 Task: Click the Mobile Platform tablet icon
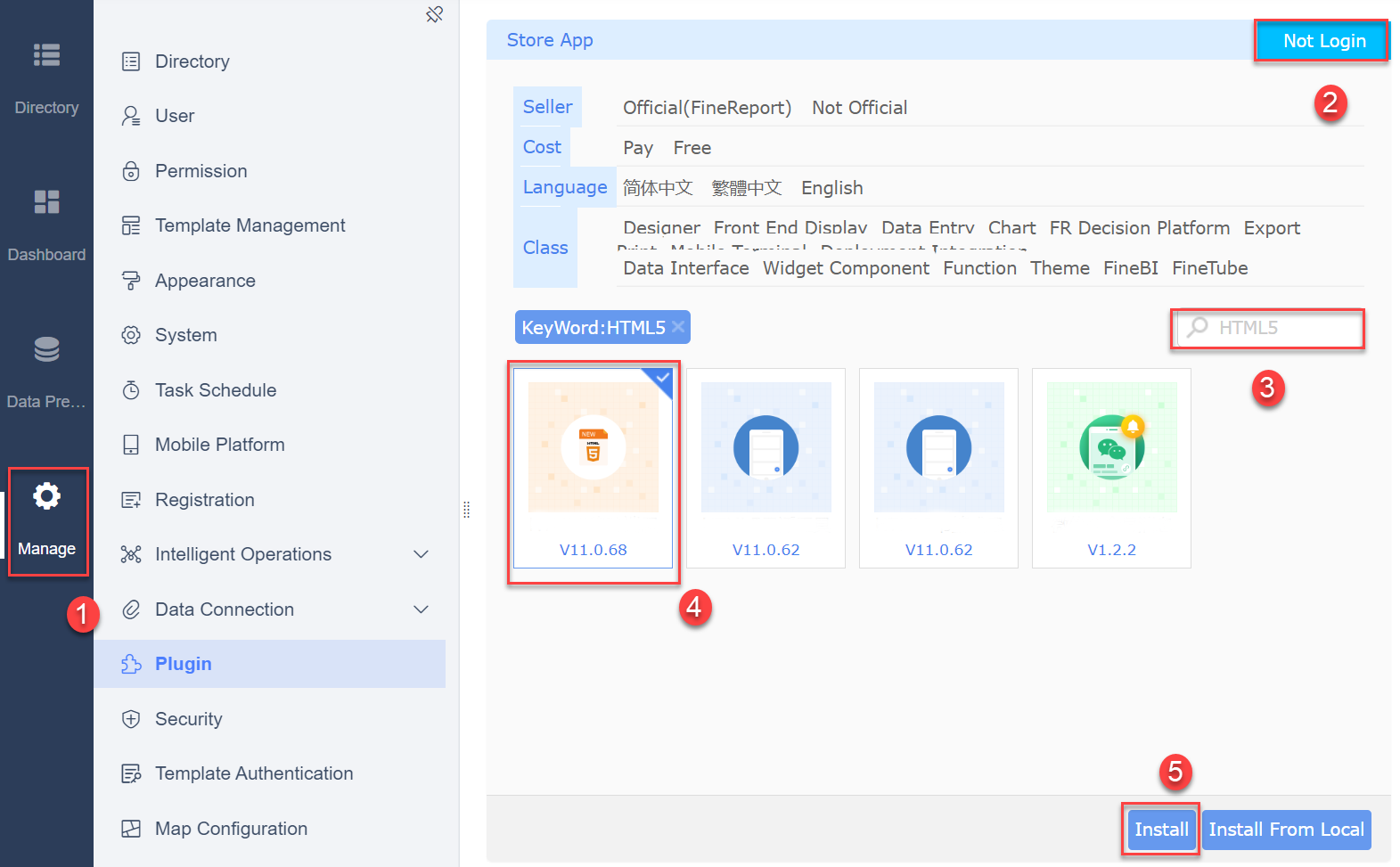coord(131,445)
